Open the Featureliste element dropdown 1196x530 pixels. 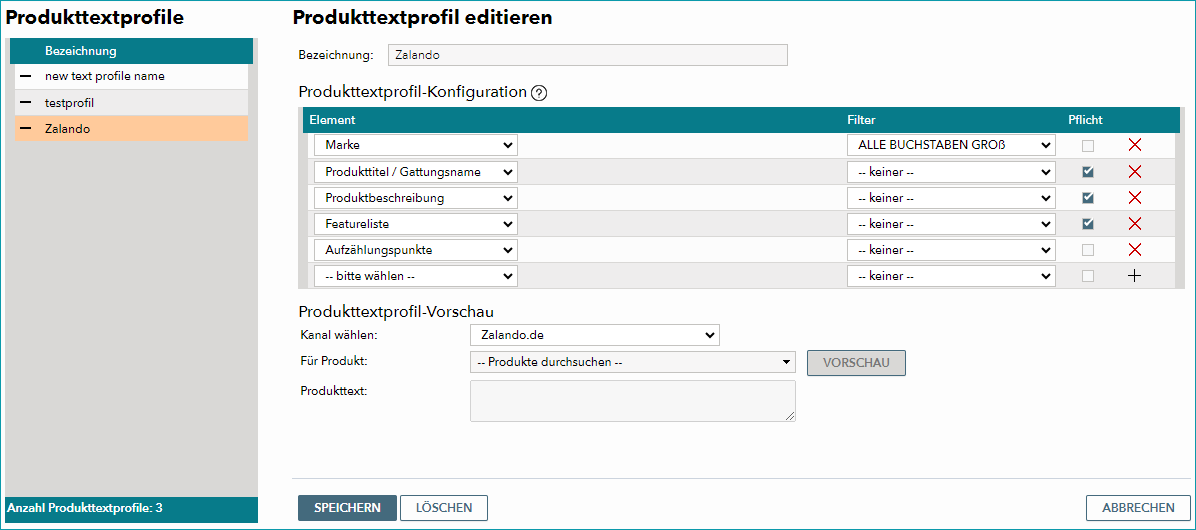click(416, 223)
